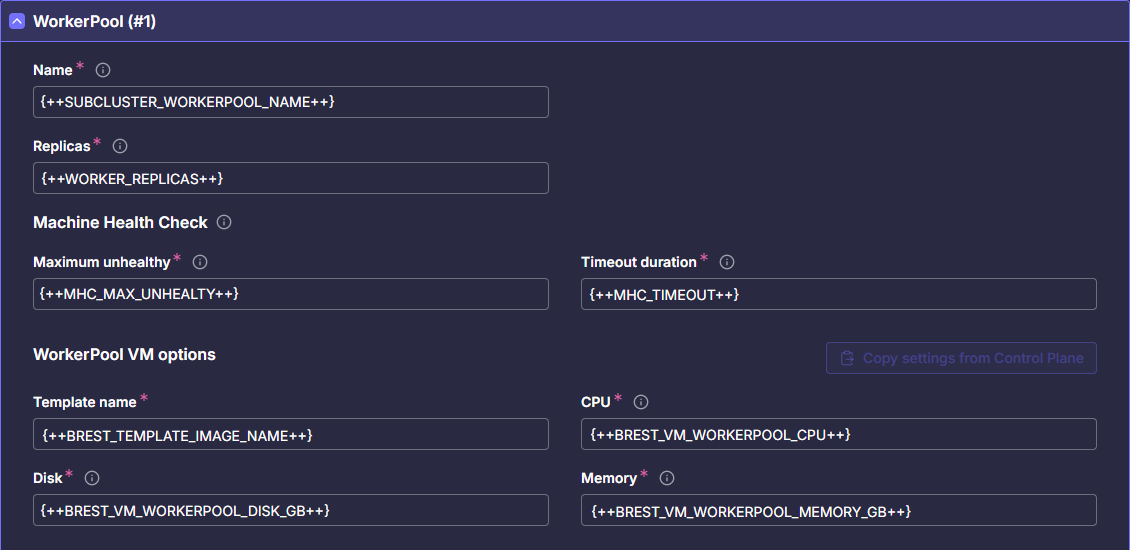Image resolution: width=1130 pixels, height=550 pixels.
Task: Click the Timeout duration input box
Action: 838,294
